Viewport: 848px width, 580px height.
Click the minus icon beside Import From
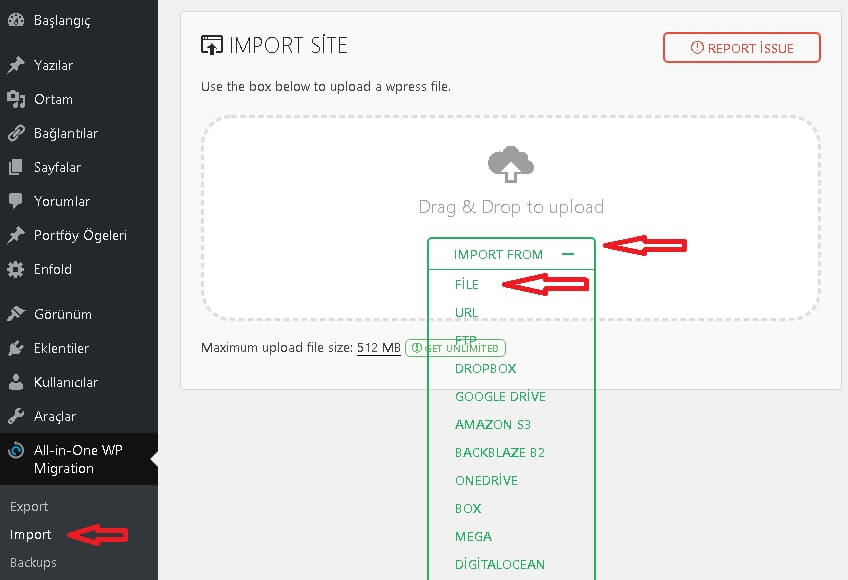tap(568, 254)
